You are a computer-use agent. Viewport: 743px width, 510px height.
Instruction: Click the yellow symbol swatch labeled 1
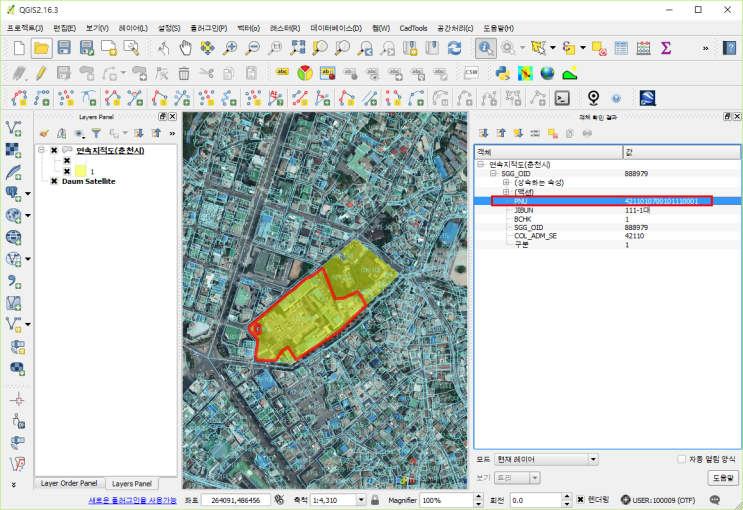click(x=79, y=171)
